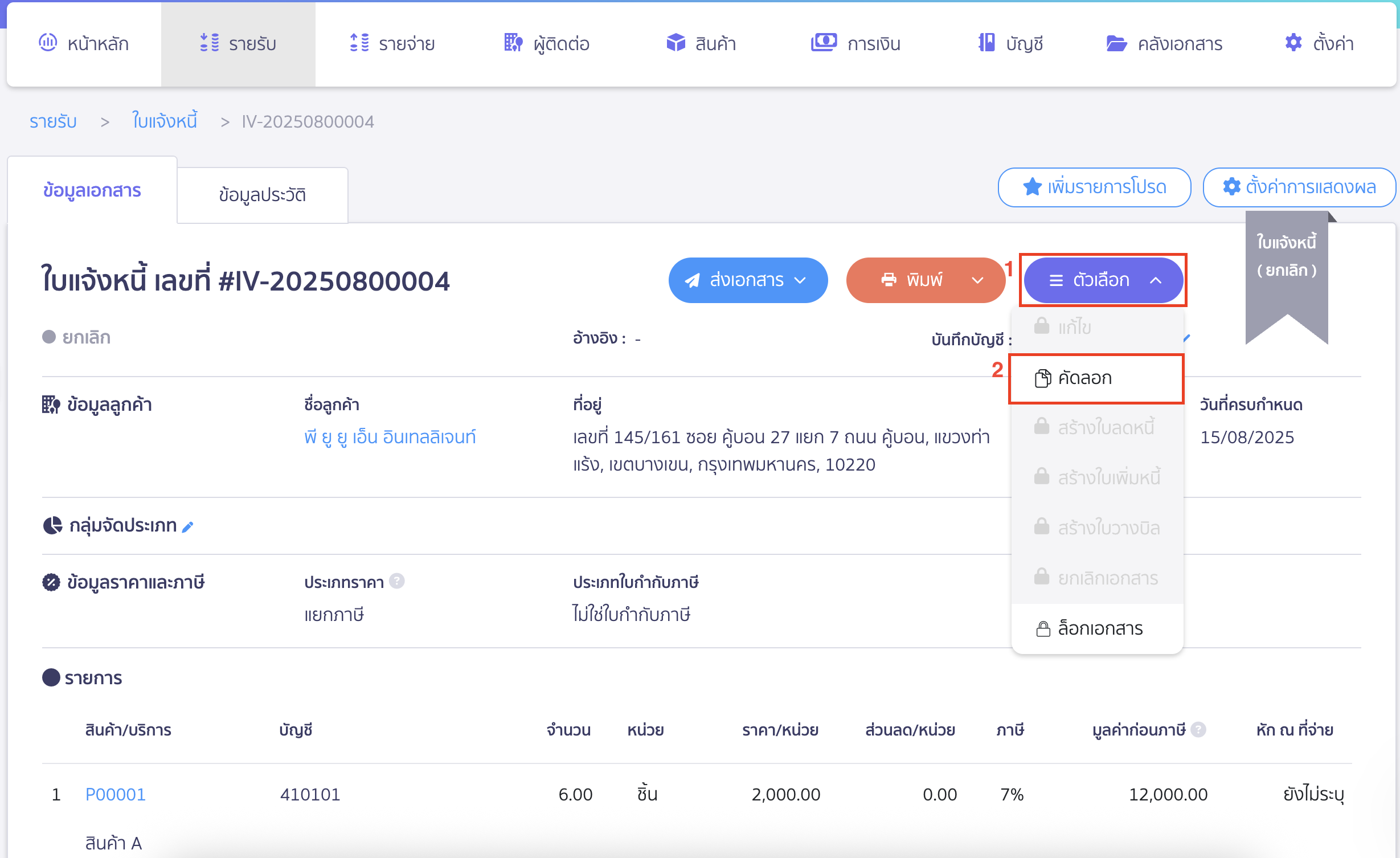Click account code 410101 cell
The height and width of the screenshot is (858, 1400).
click(x=310, y=794)
